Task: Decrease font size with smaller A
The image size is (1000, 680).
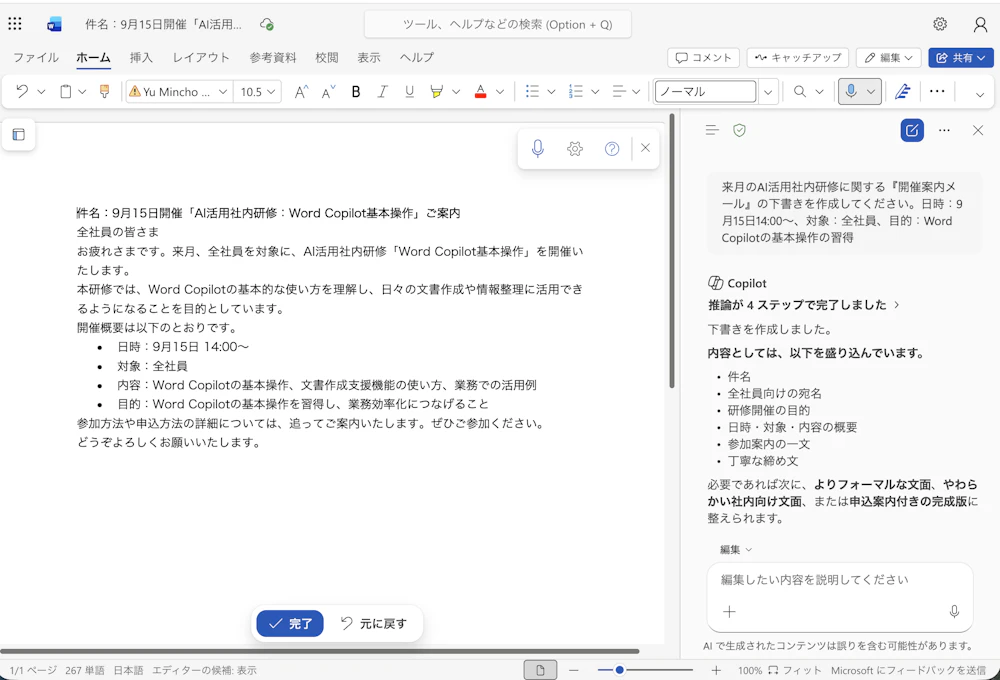Action: [328, 92]
